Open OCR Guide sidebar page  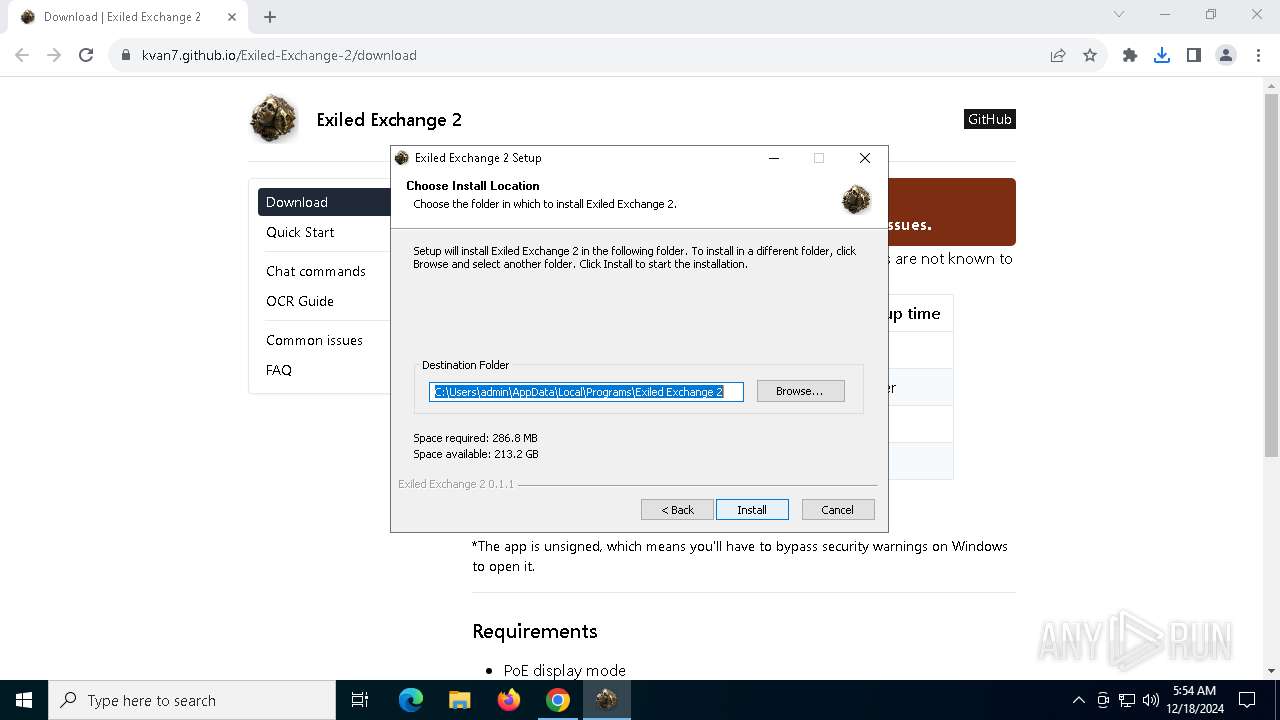[300, 301]
